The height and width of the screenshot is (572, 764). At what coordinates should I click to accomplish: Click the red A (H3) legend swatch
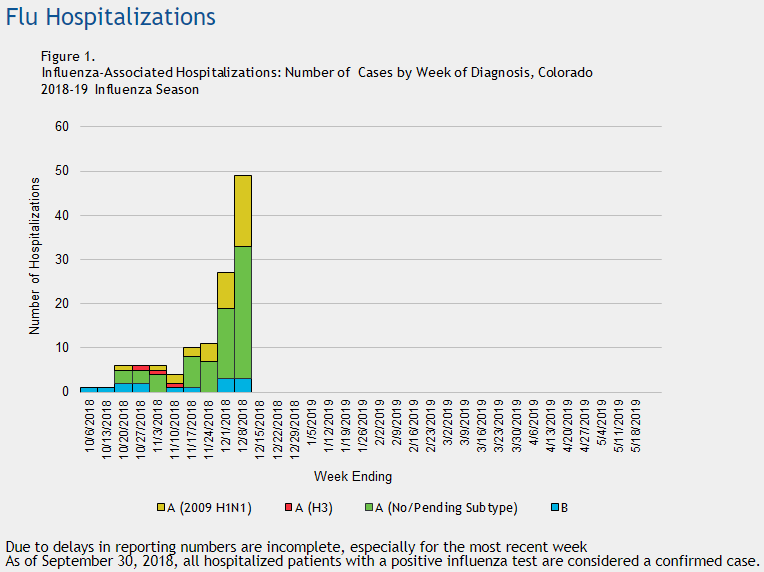[x=285, y=508]
